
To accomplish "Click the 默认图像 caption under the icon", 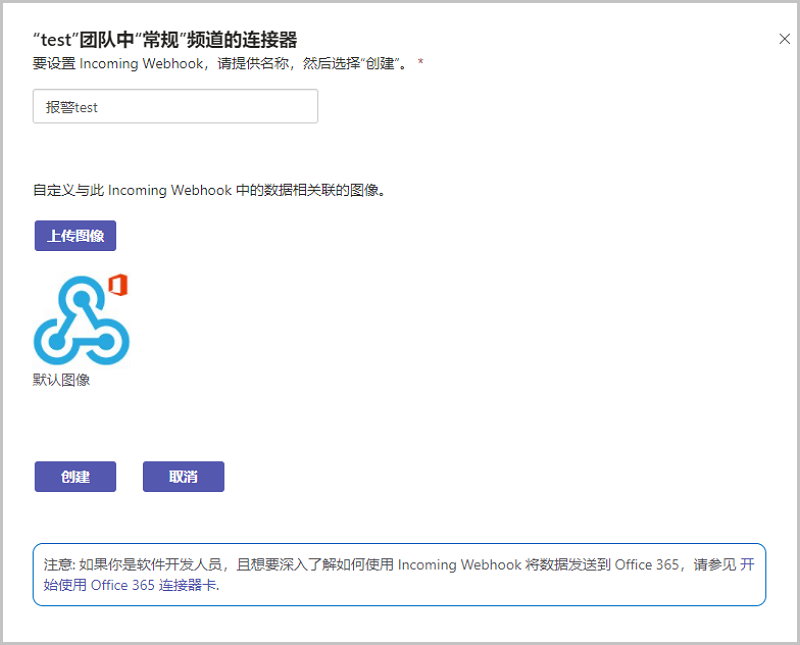I will (62, 380).
